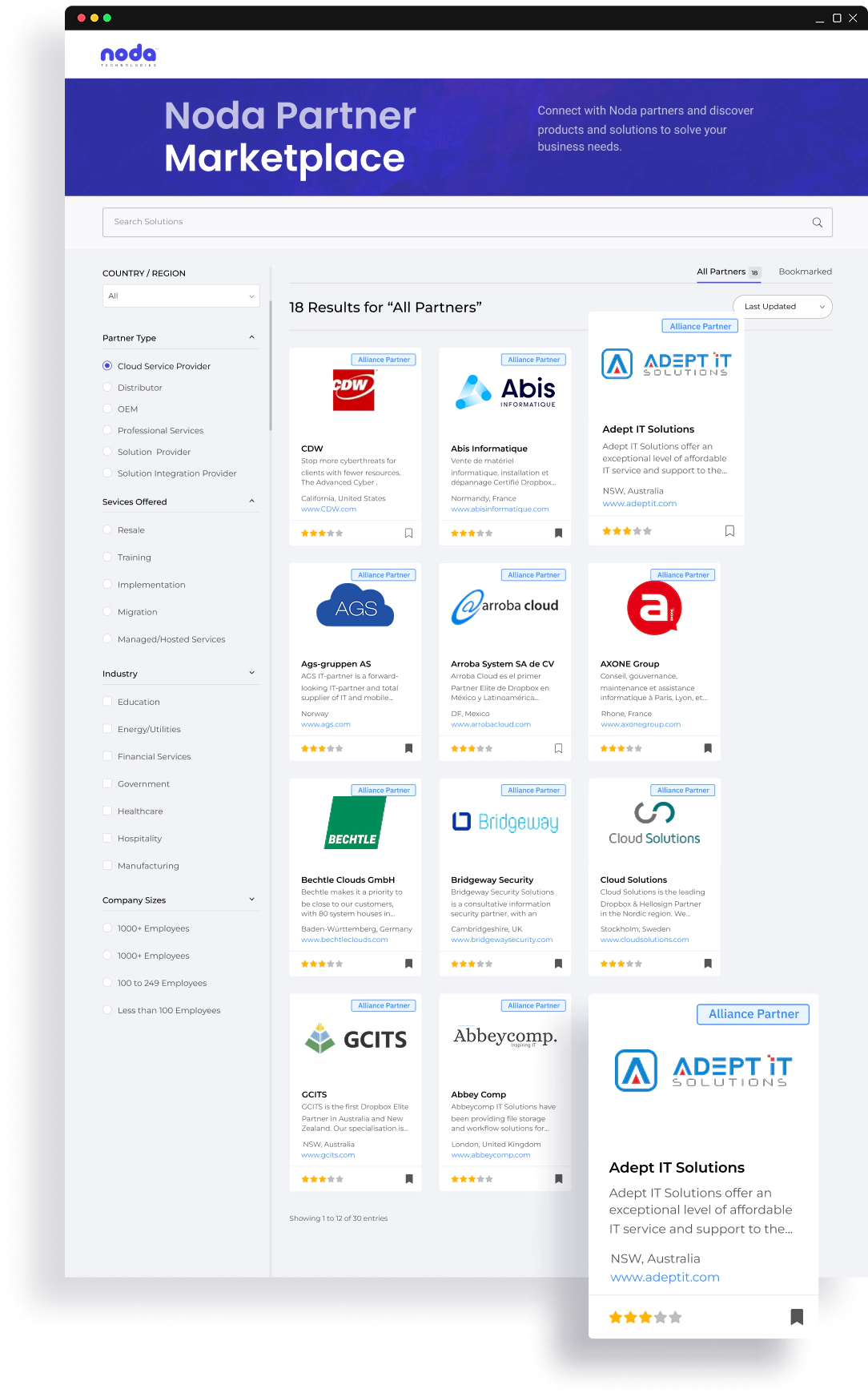
Task: Click the CDW red logo
Action: tap(354, 389)
